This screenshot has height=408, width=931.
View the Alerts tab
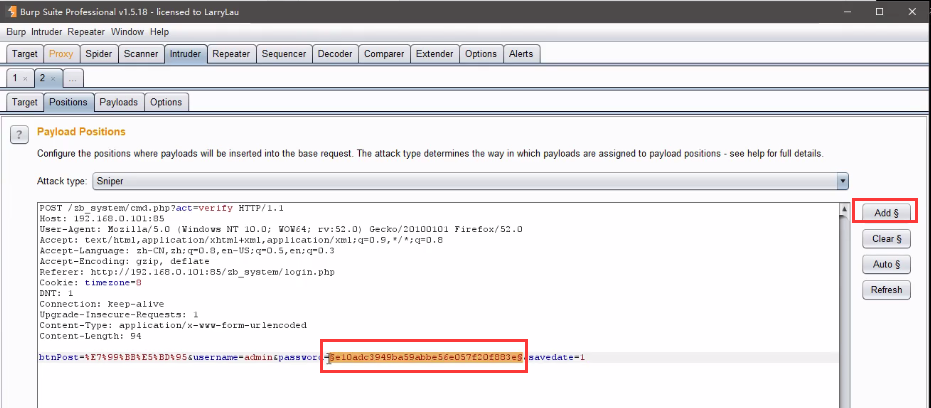(x=521, y=53)
